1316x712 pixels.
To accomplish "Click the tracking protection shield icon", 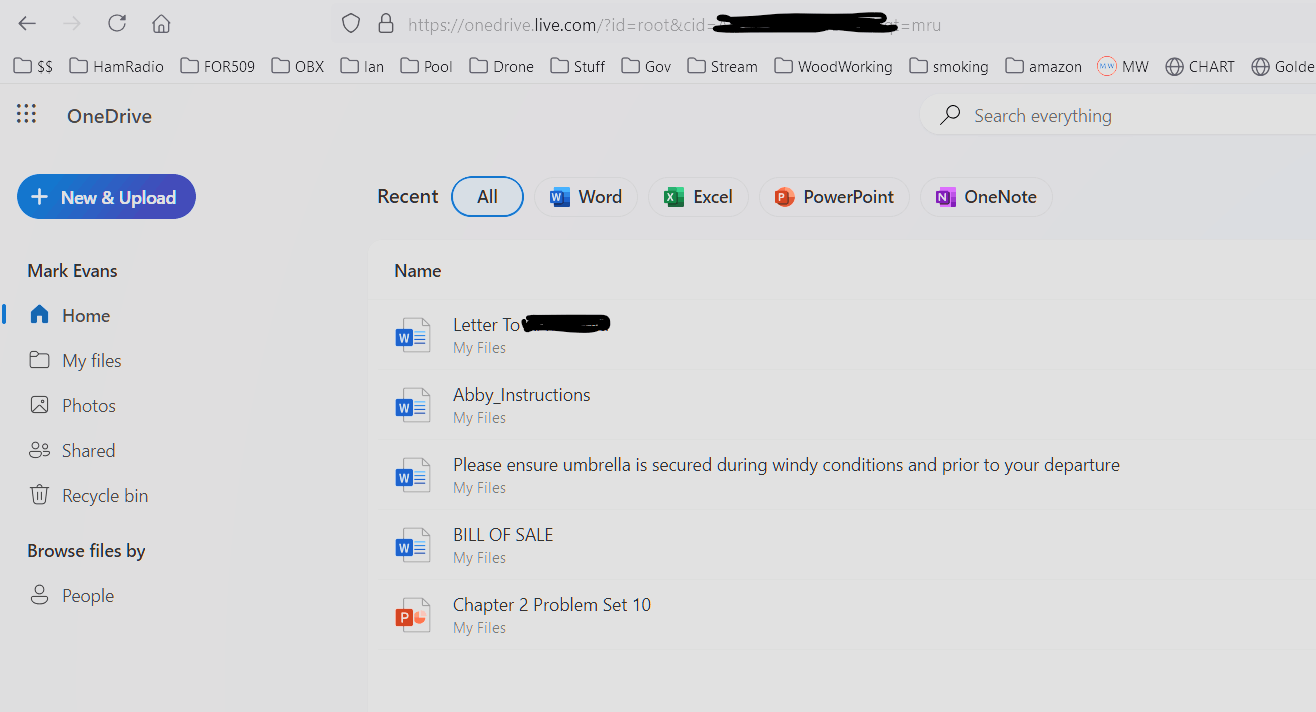I will coord(350,24).
